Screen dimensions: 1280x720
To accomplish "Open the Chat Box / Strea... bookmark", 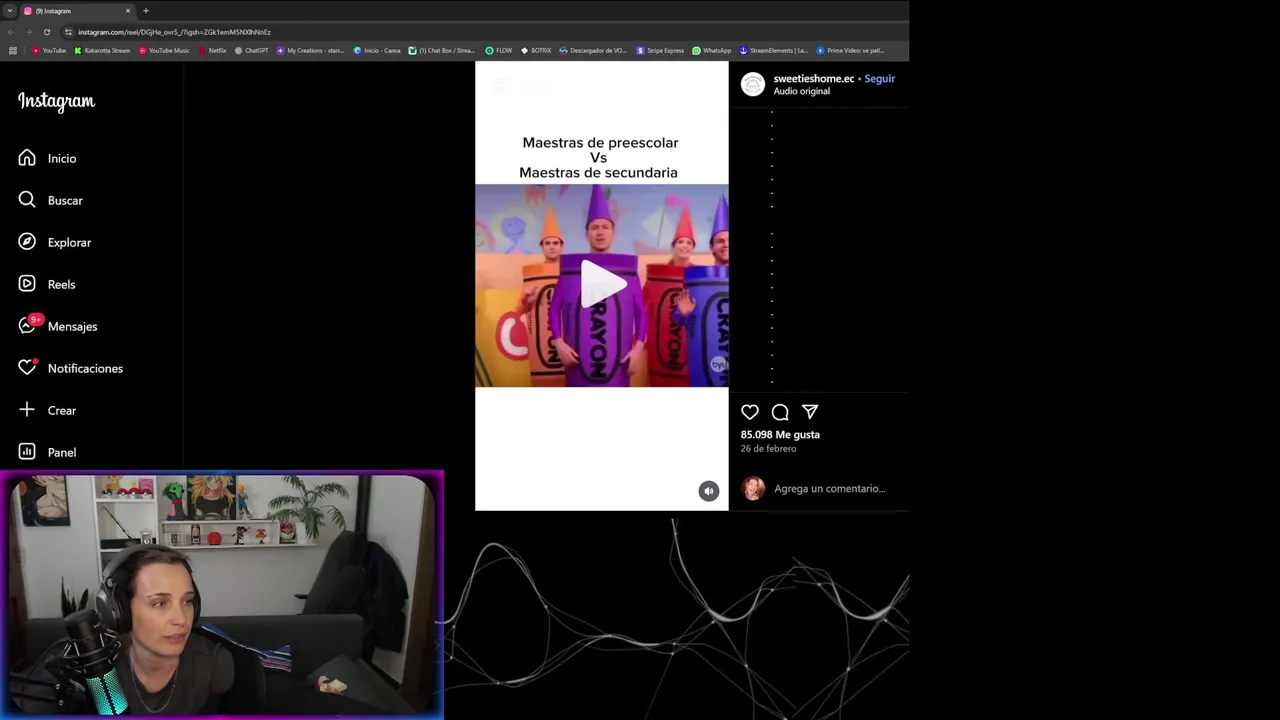I will [x=442, y=50].
